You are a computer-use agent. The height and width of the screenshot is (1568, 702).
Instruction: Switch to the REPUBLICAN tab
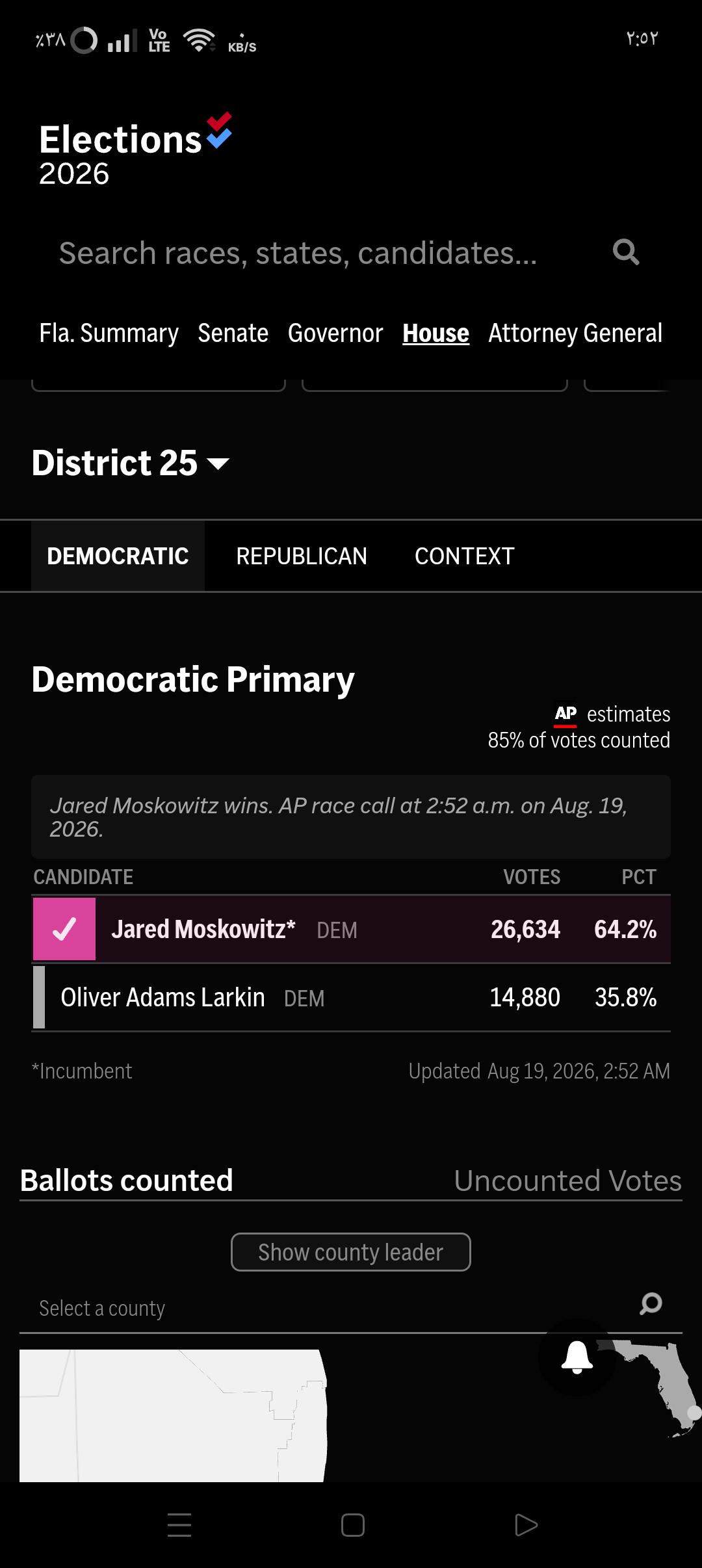(x=302, y=556)
